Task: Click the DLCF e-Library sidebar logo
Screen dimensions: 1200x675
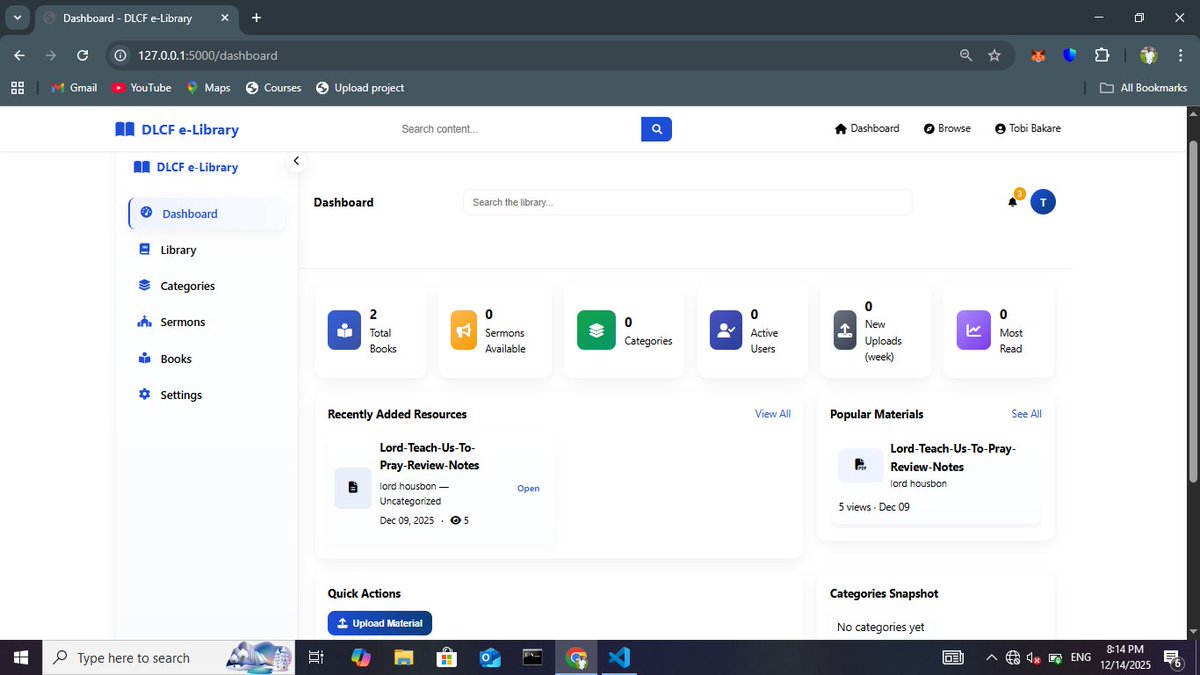Action: point(186,167)
